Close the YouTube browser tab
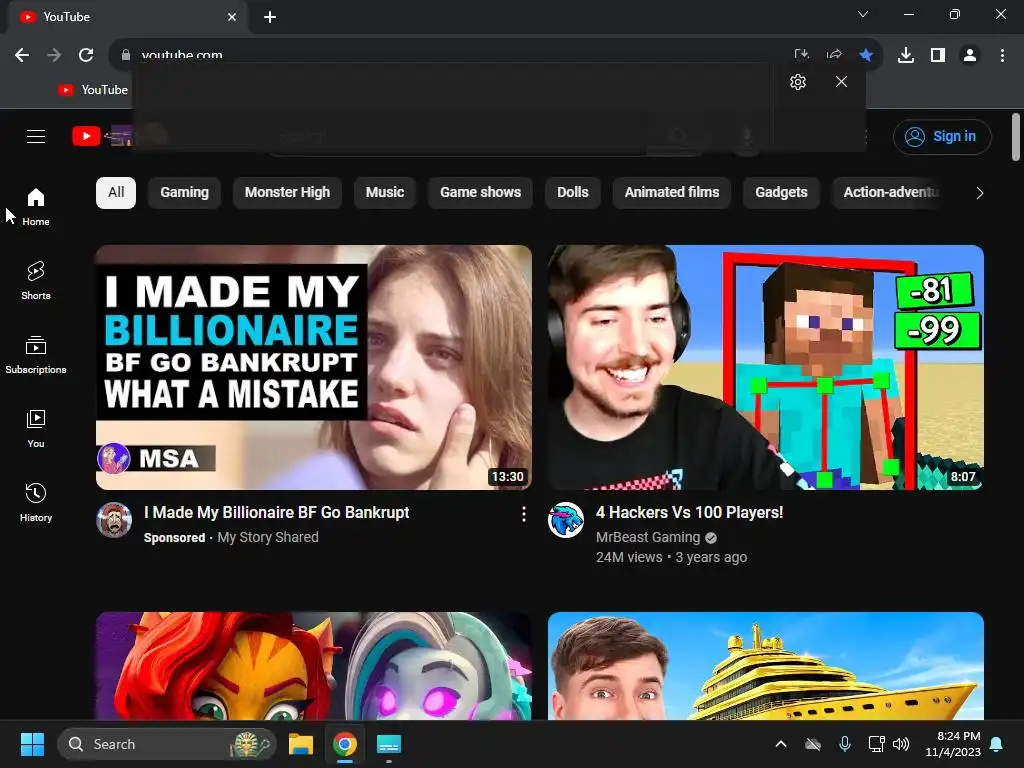 232,17
